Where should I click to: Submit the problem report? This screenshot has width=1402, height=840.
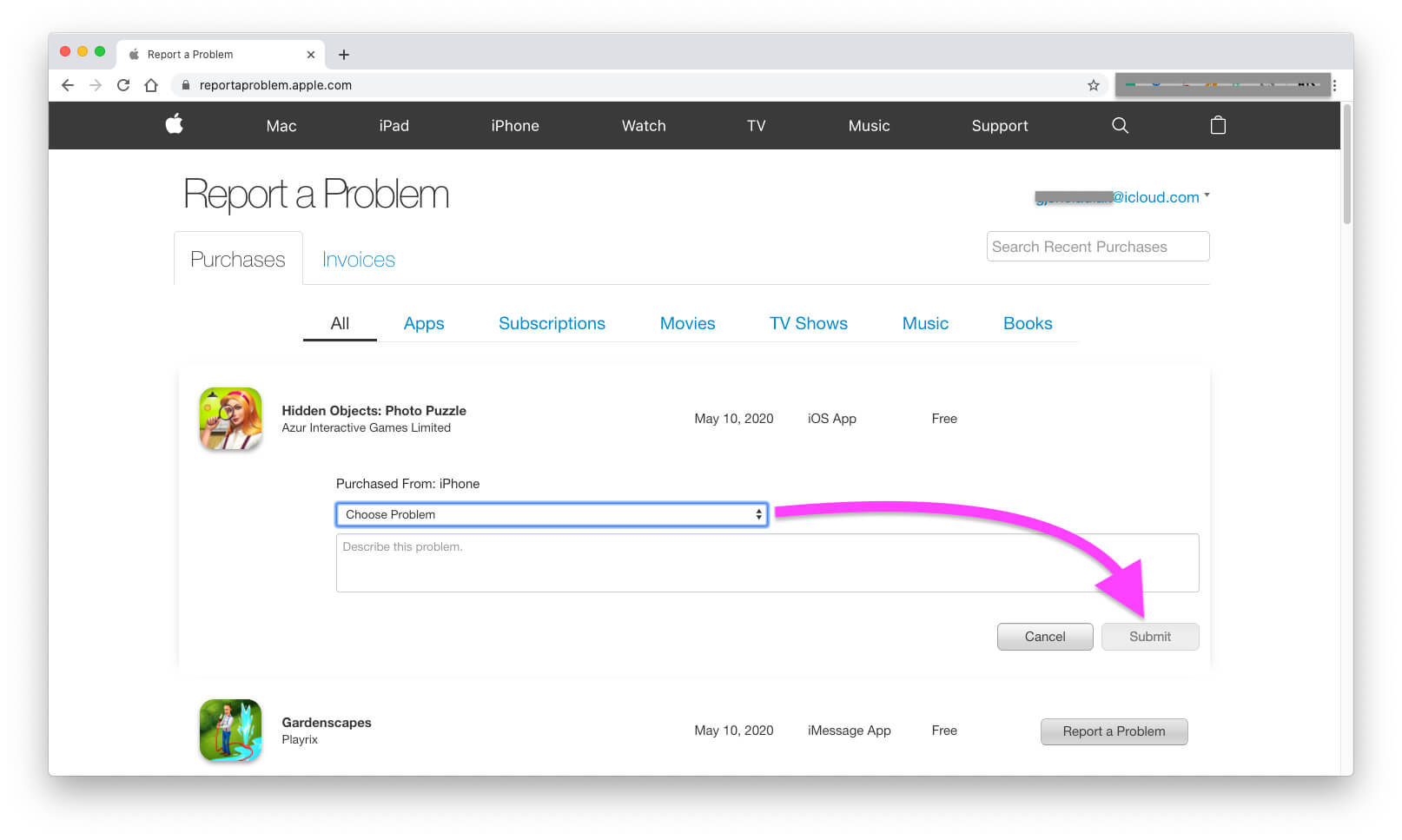tap(1149, 636)
